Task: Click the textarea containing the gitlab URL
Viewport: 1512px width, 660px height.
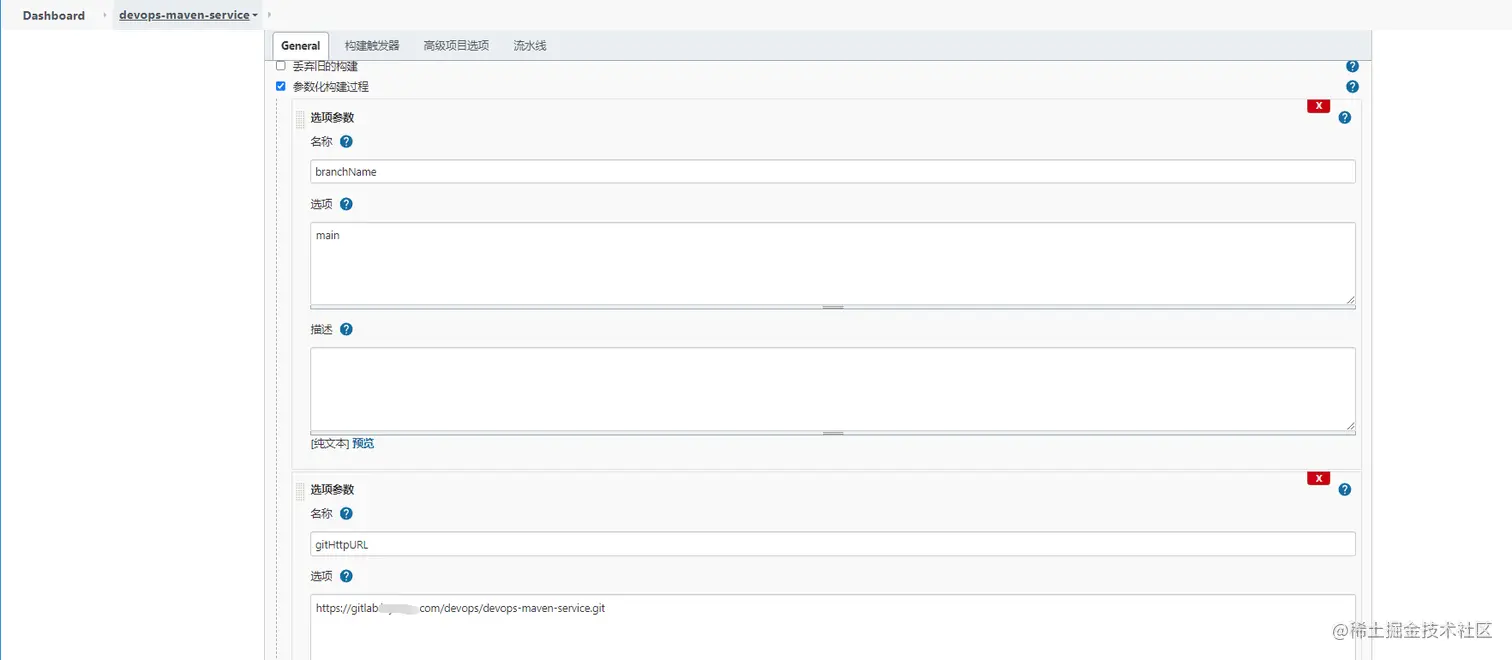Action: pos(833,627)
